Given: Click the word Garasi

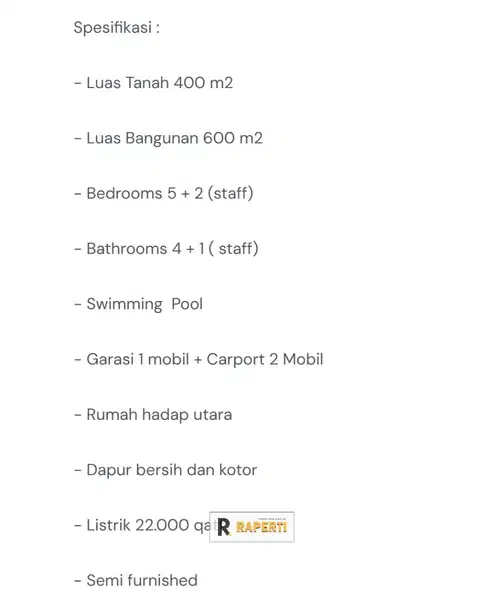Looking at the screenshot, I should click(x=110, y=359).
